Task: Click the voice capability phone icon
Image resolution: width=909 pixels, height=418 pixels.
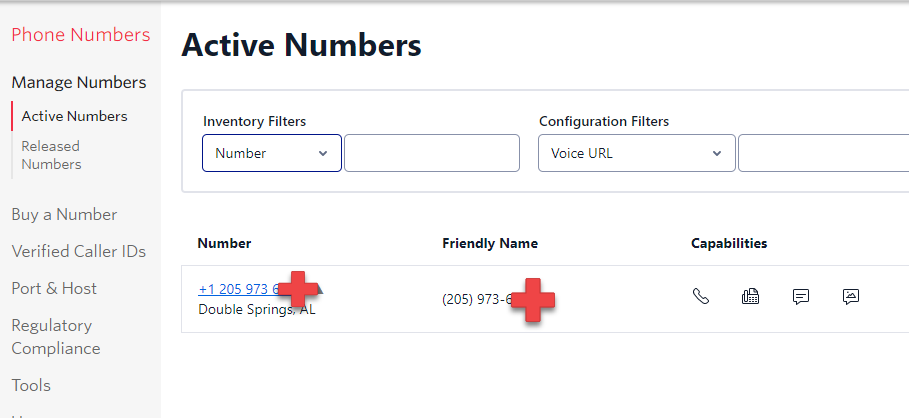Action: tap(701, 296)
